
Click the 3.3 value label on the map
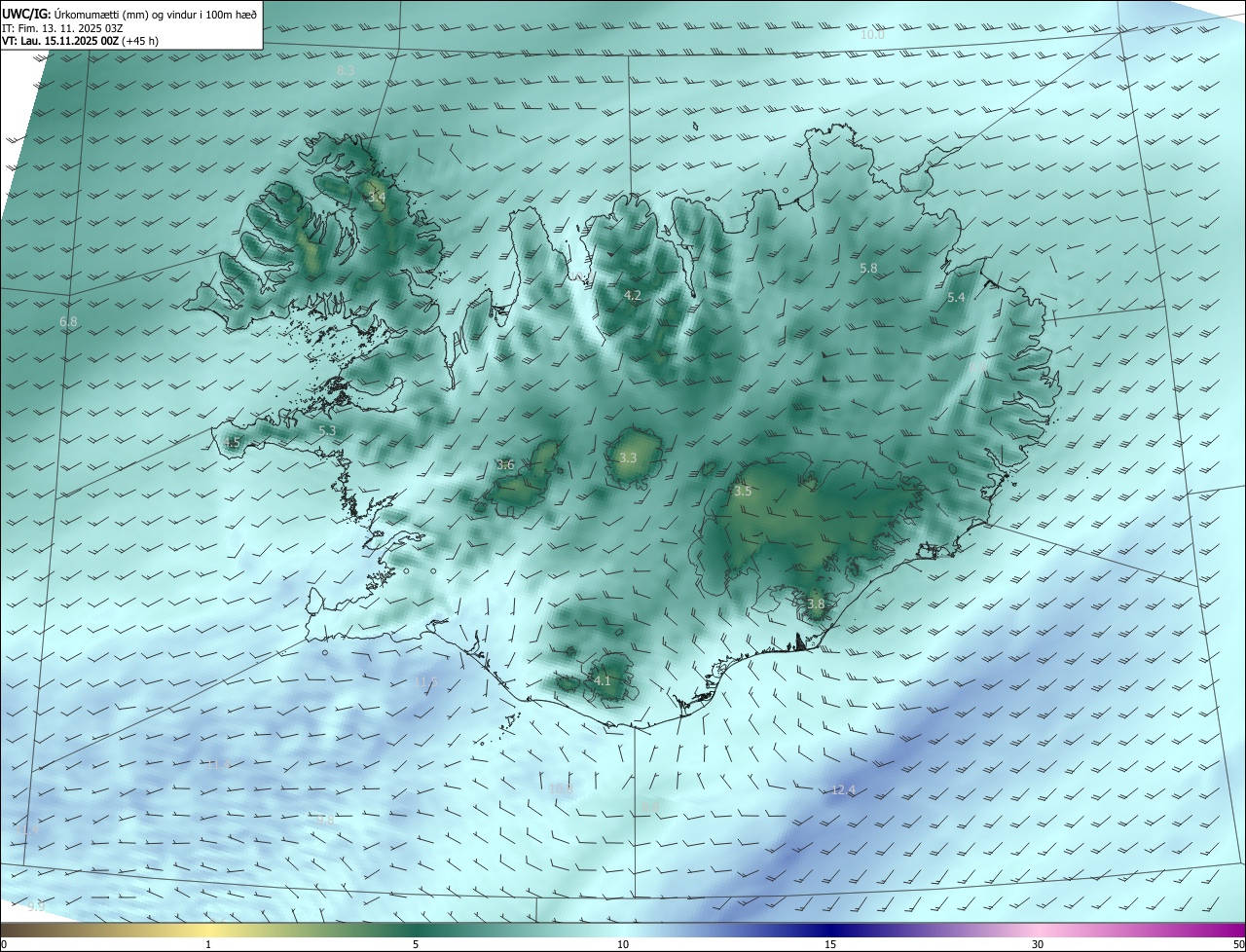[x=628, y=458]
